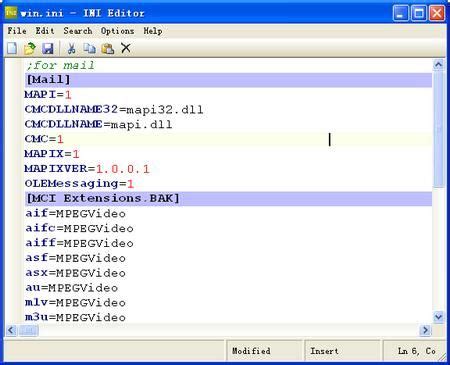This screenshot has width=450, height=365.
Task: Open the Edit menu
Action: [45, 31]
